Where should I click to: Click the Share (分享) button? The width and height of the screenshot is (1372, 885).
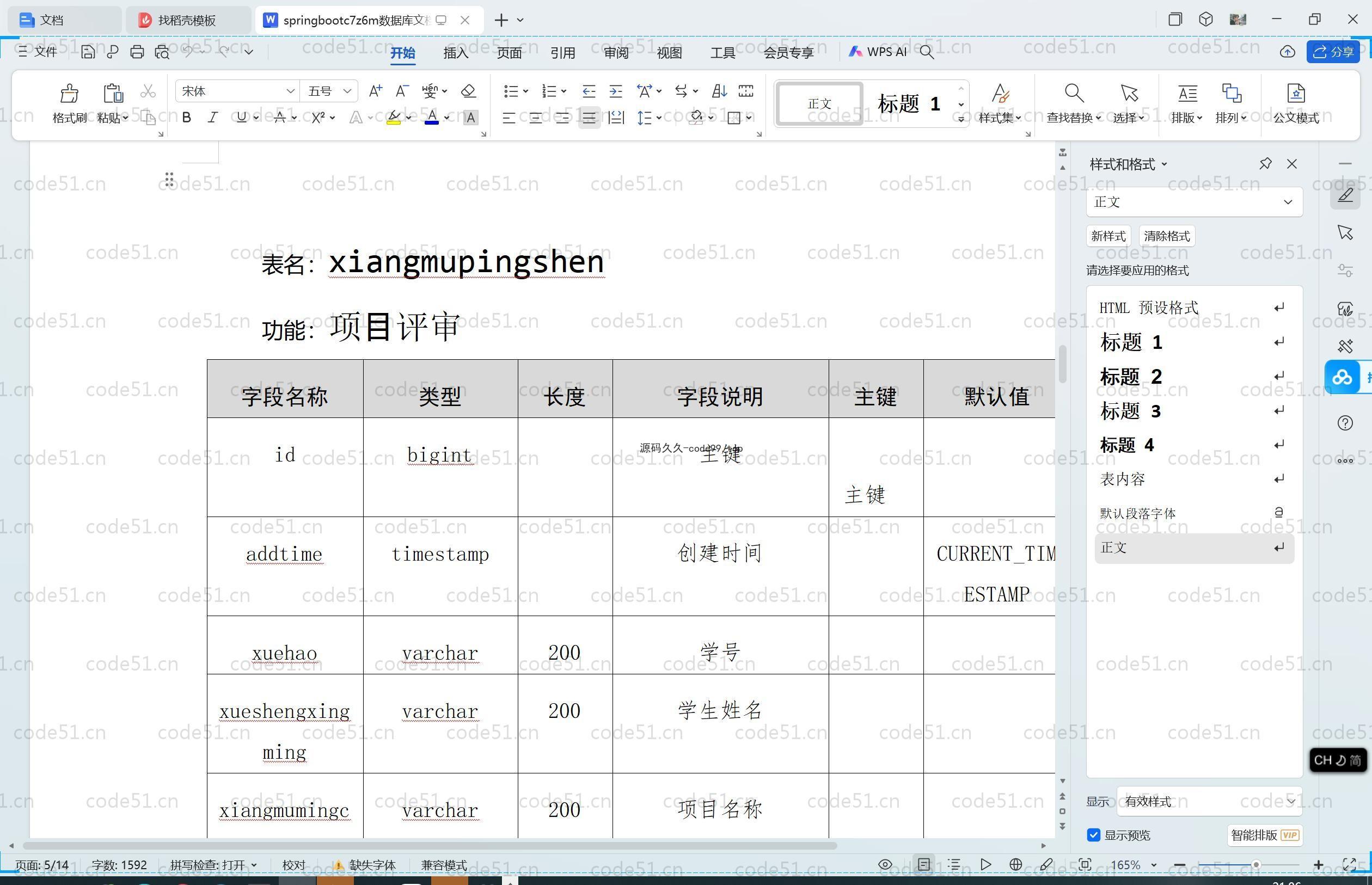tap(1333, 52)
